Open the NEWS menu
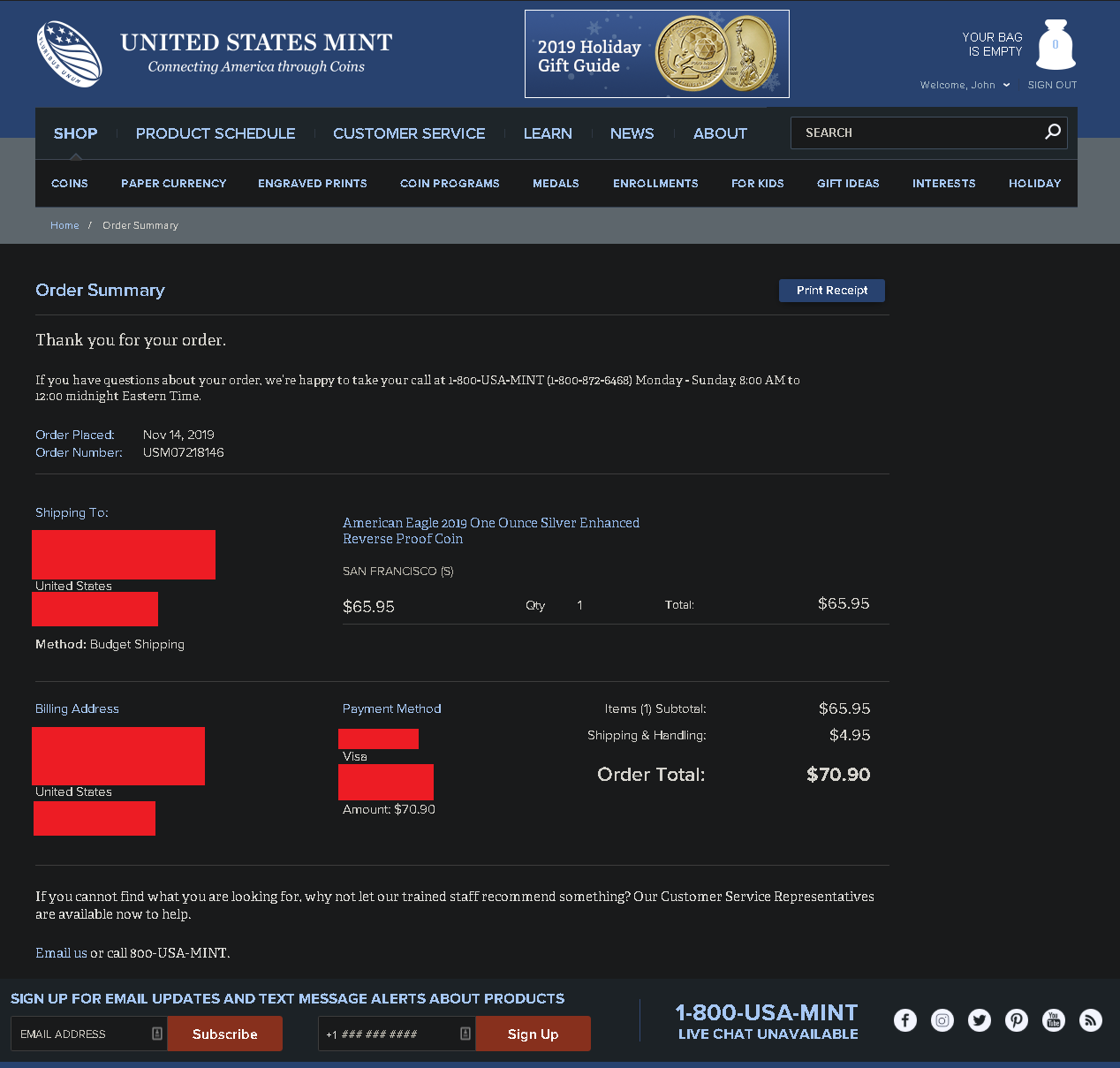 [x=632, y=133]
